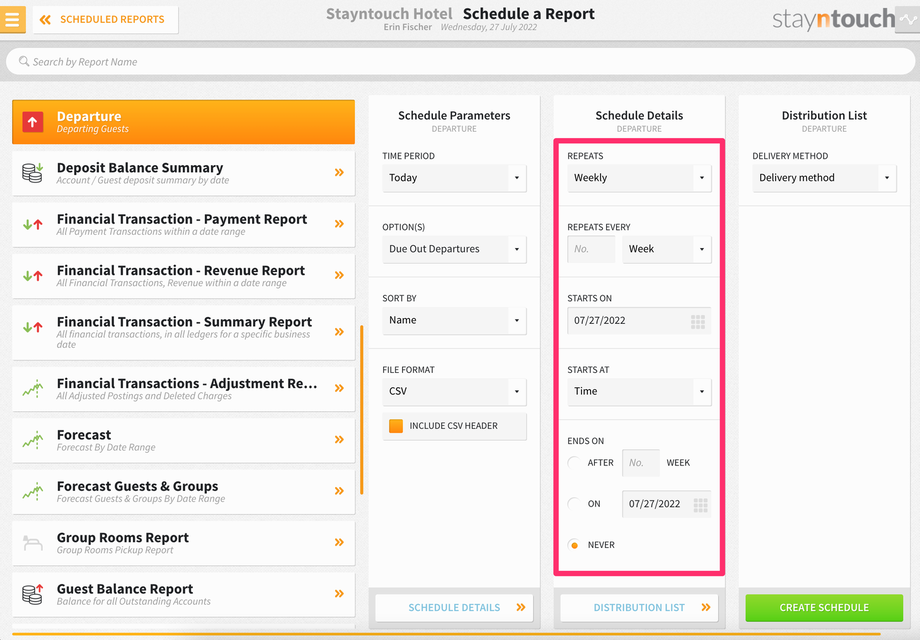Click chevron on Guest Balance Report row
The width and height of the screenshot is (920, 640).
pos(339,594)
